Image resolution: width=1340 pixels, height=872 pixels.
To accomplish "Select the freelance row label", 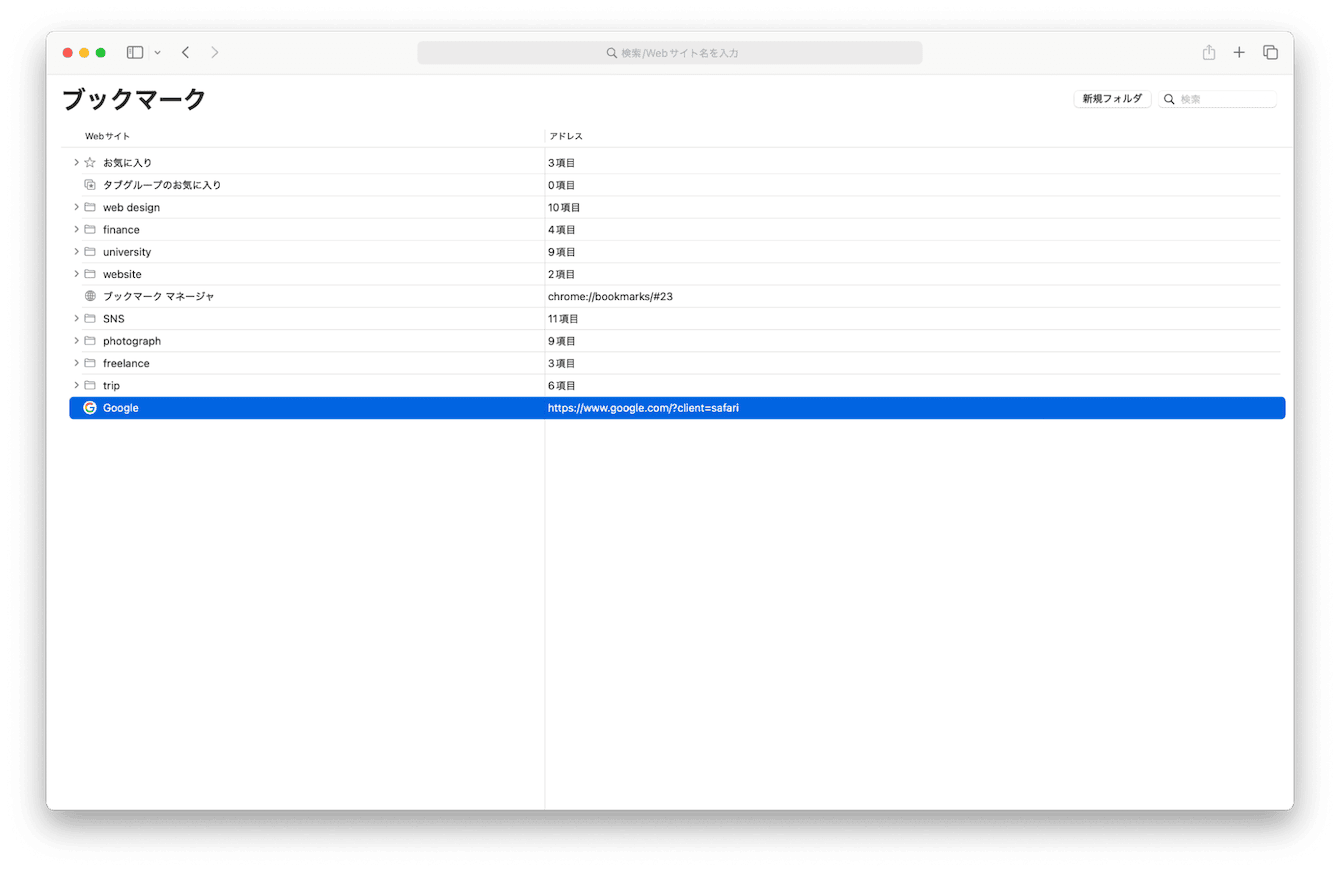I will [x=126, y=363].
